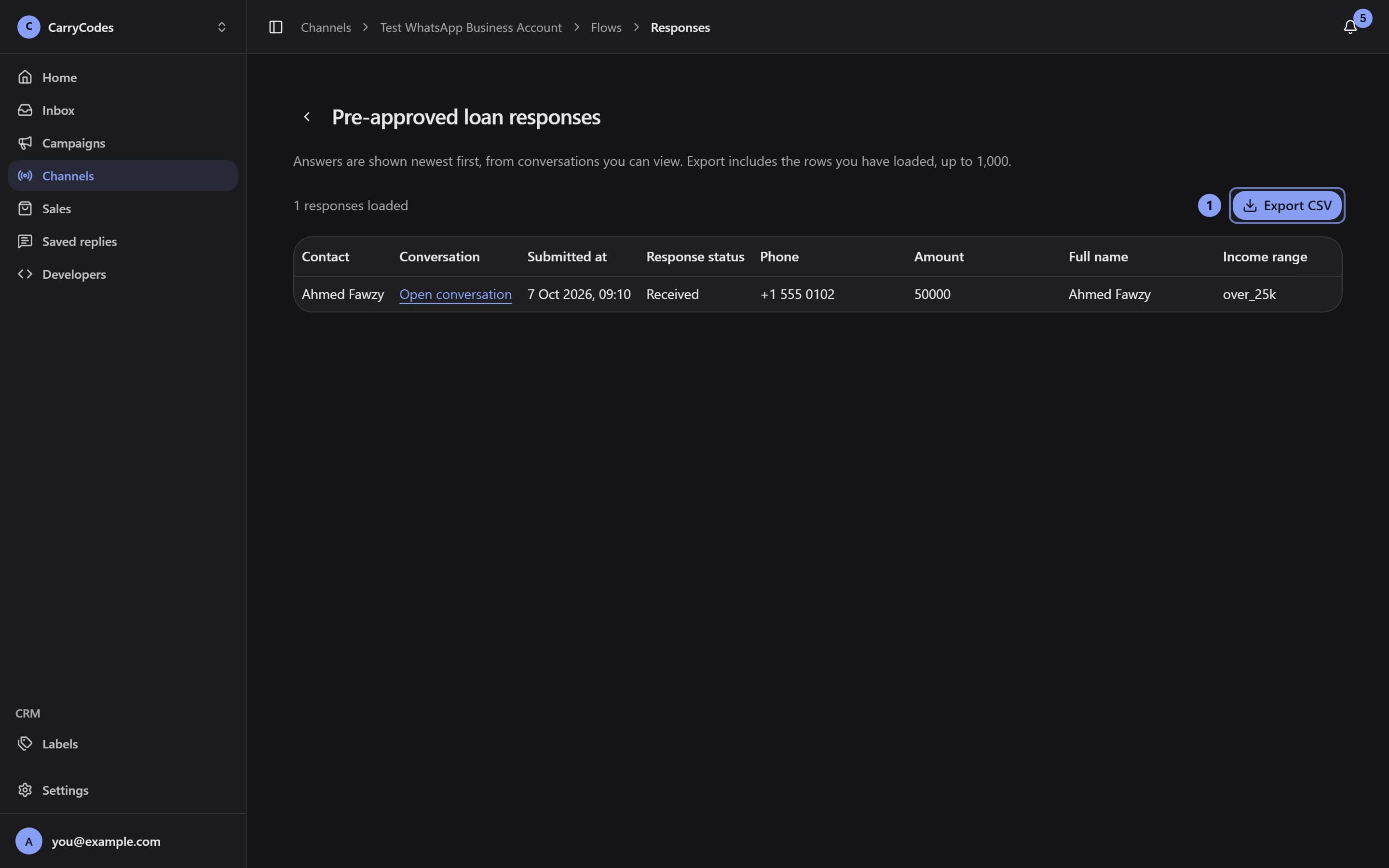Open the Developers code brackets icon
The image size is (1389, 868).
pos(25,274)
